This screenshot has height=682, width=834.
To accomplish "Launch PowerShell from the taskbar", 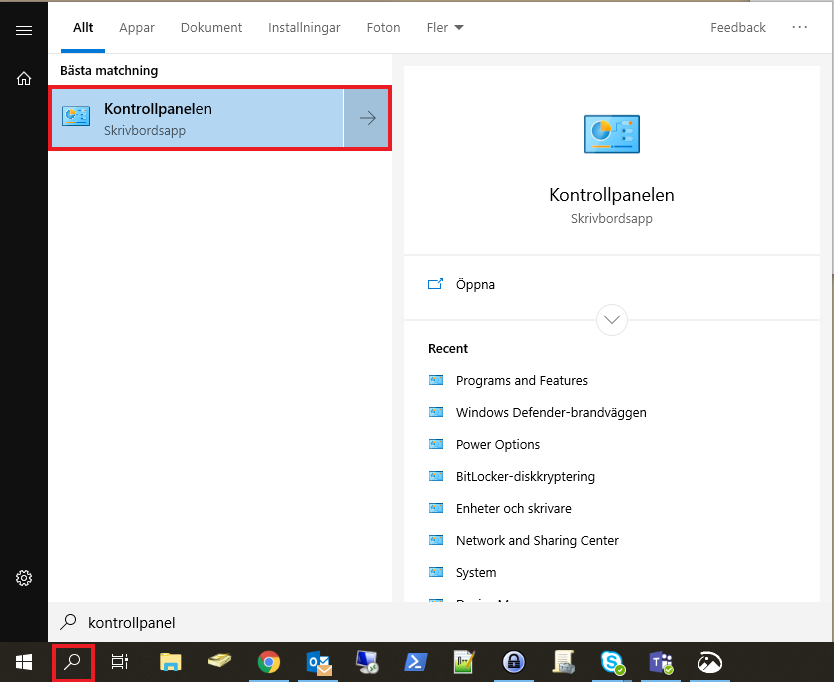I will (415, 662).
